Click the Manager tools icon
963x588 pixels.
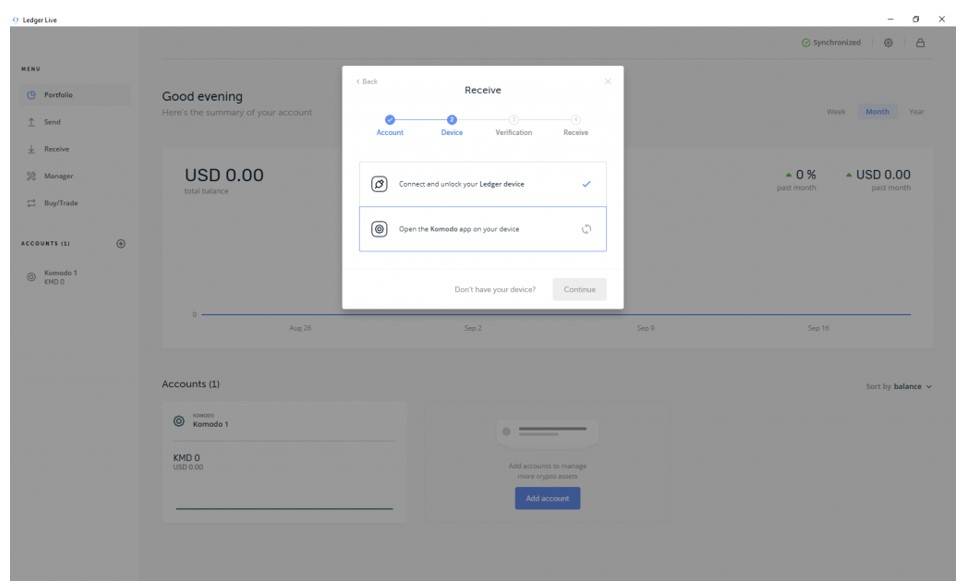tap(31, 176)
